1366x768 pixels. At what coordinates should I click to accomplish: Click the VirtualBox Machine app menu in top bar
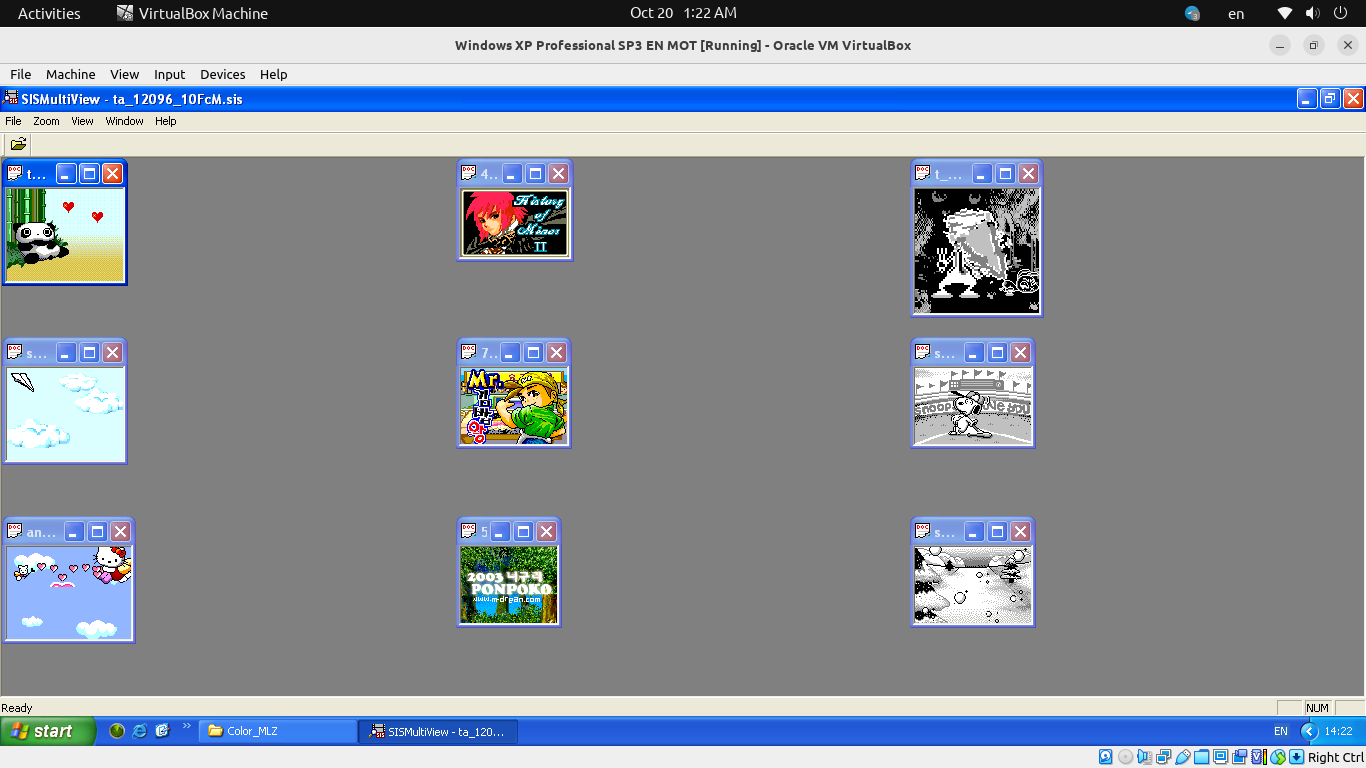[x=192, y=13]
